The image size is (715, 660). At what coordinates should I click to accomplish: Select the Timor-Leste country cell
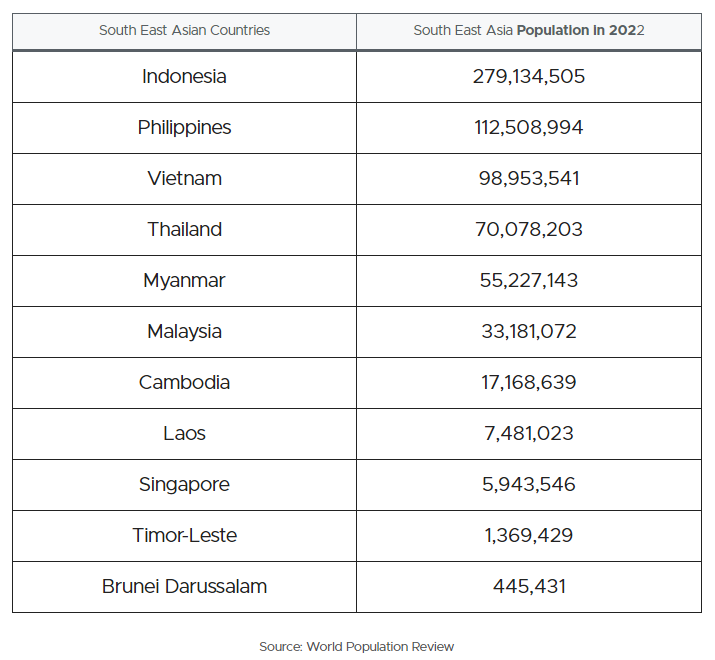pos(184,535)
